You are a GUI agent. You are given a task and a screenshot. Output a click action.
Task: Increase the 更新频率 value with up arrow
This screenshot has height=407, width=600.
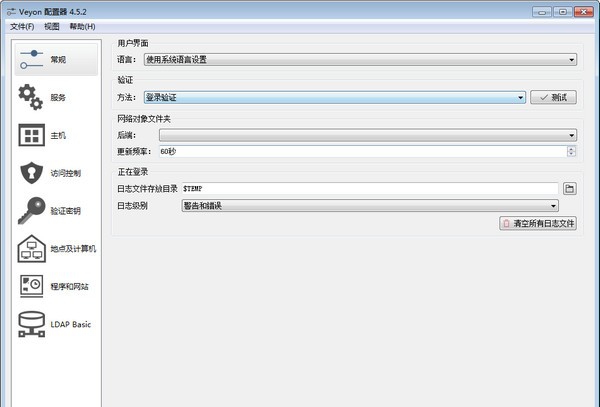point(571,149)
